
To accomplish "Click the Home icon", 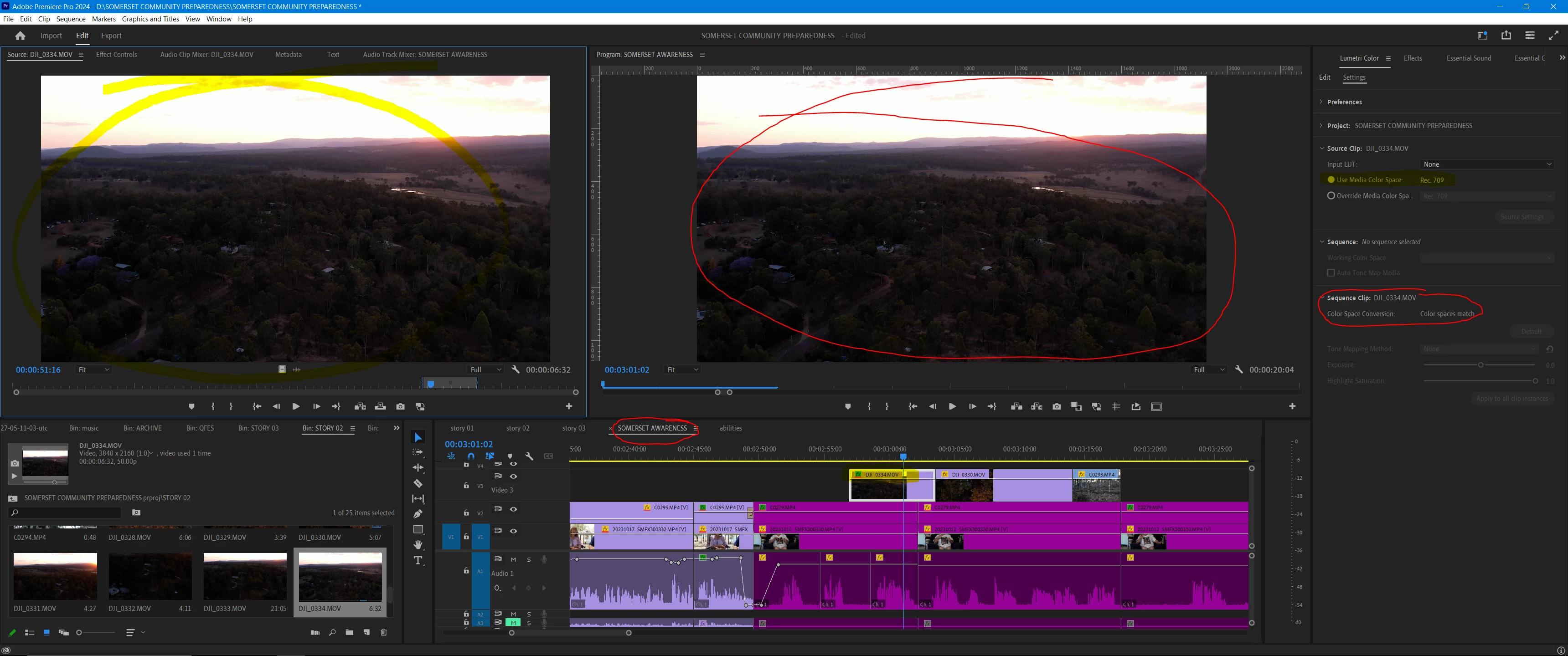I will click(x=20, y=36).
